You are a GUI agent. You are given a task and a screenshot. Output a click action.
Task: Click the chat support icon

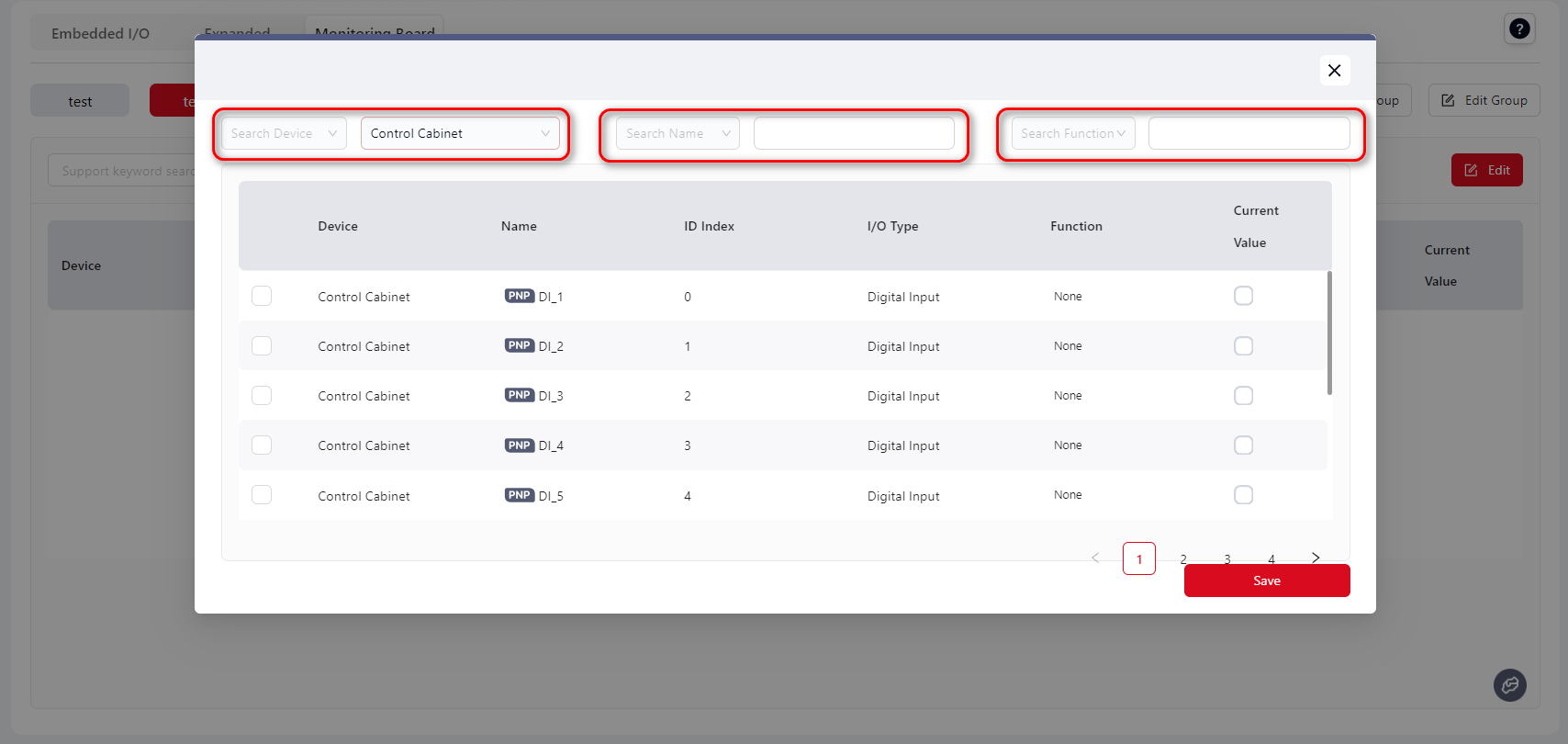point(1509,684)
